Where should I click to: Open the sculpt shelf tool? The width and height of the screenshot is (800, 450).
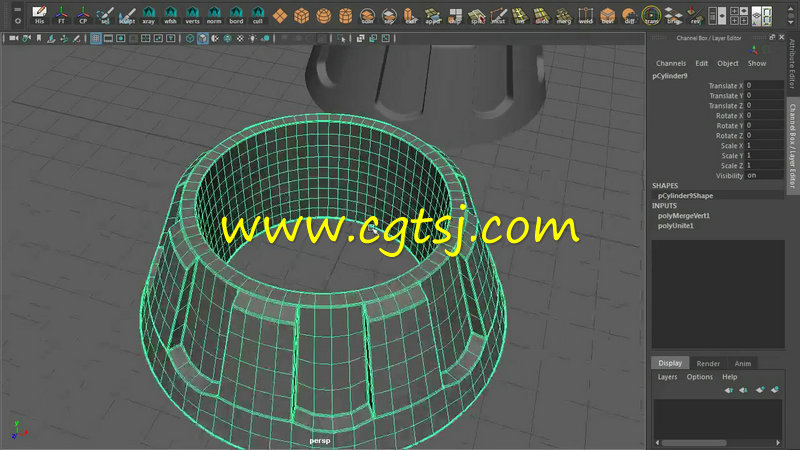click(127, 15)
